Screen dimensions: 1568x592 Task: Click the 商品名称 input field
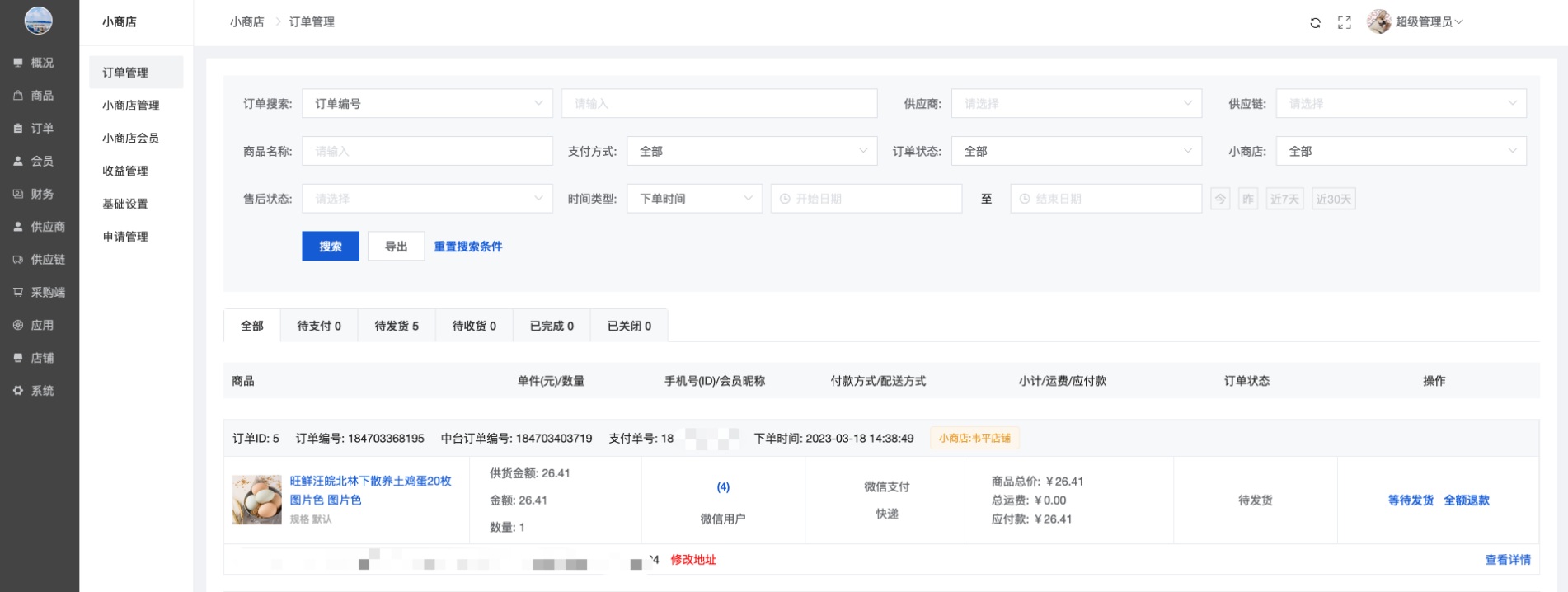point(426,152)
